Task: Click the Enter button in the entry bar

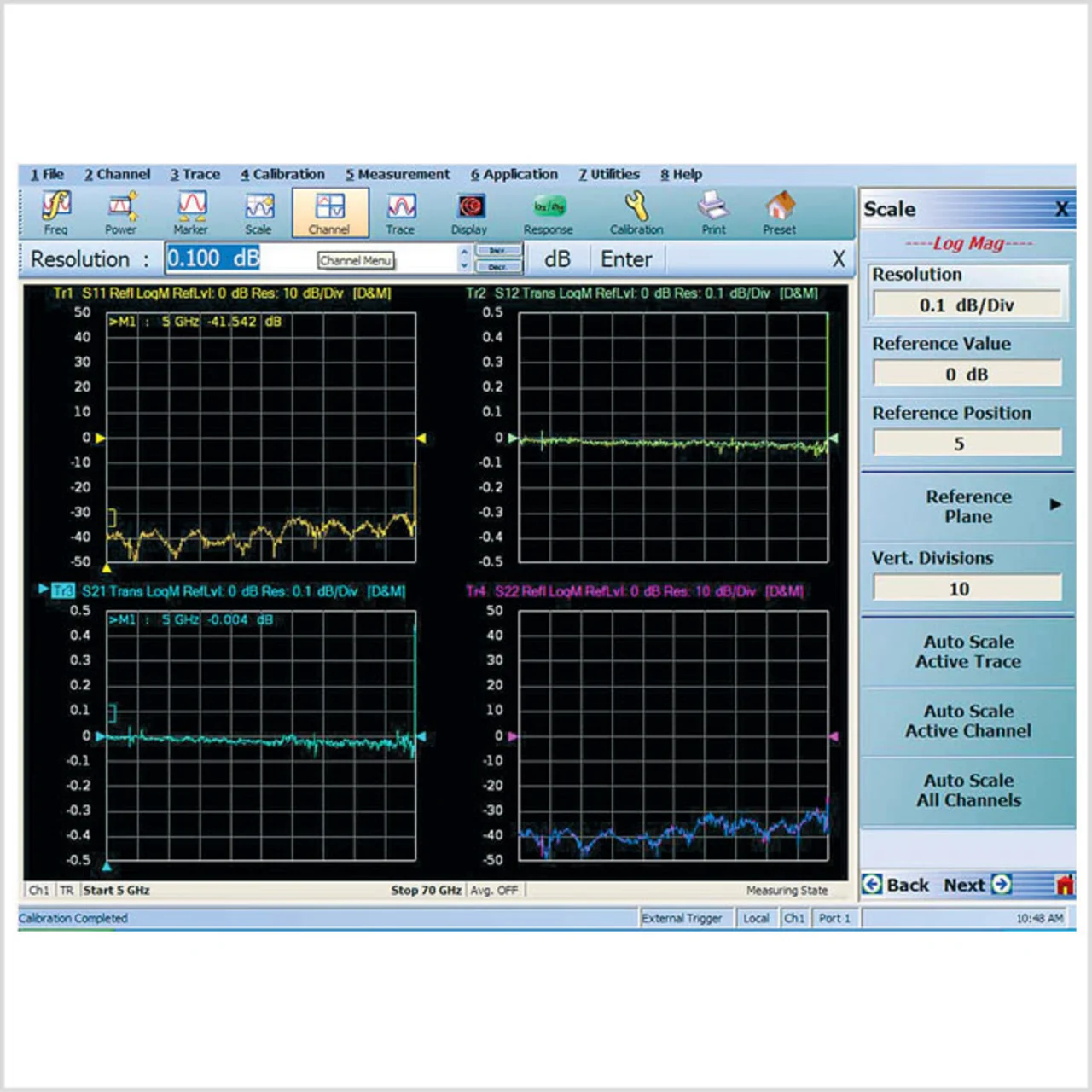Action: coord(626,259)
